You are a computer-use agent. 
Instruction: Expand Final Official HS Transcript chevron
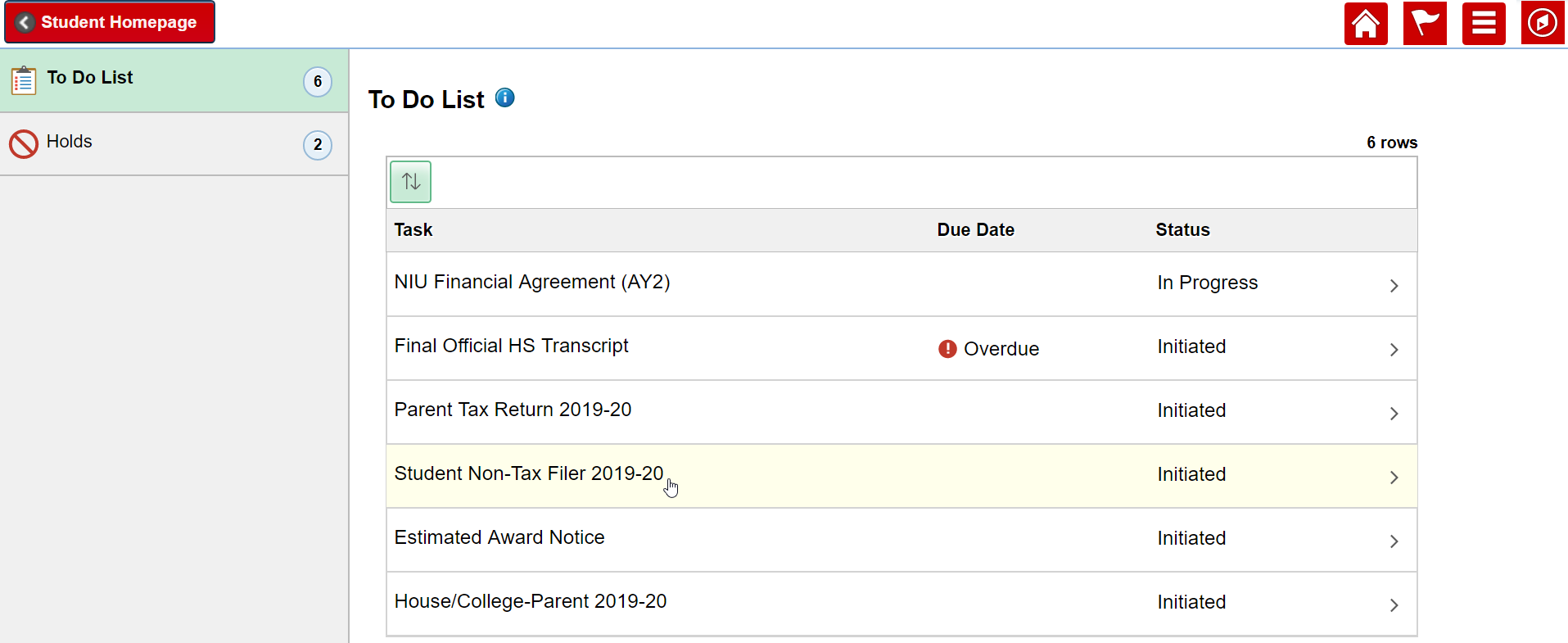tap(1394, 350)
